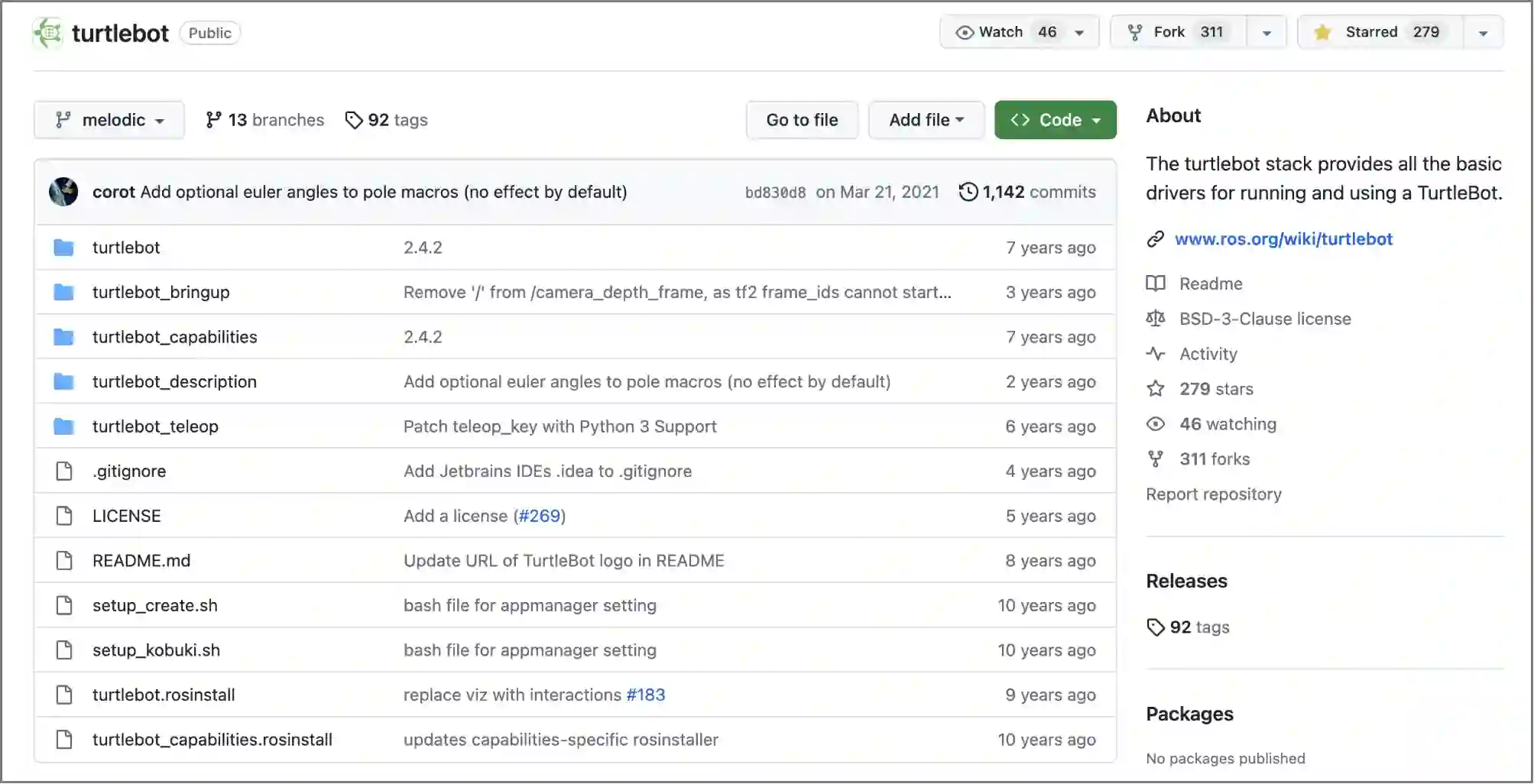
Task: Click the tags icon beside 92 tags
Action: (x=354, y=120)
